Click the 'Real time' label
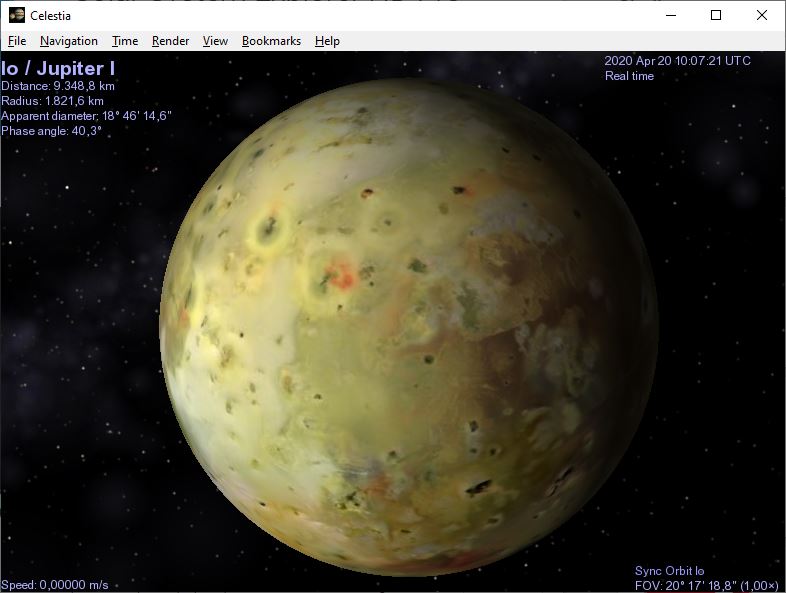The width and height of the screenshot is (786, 593). 629,76
